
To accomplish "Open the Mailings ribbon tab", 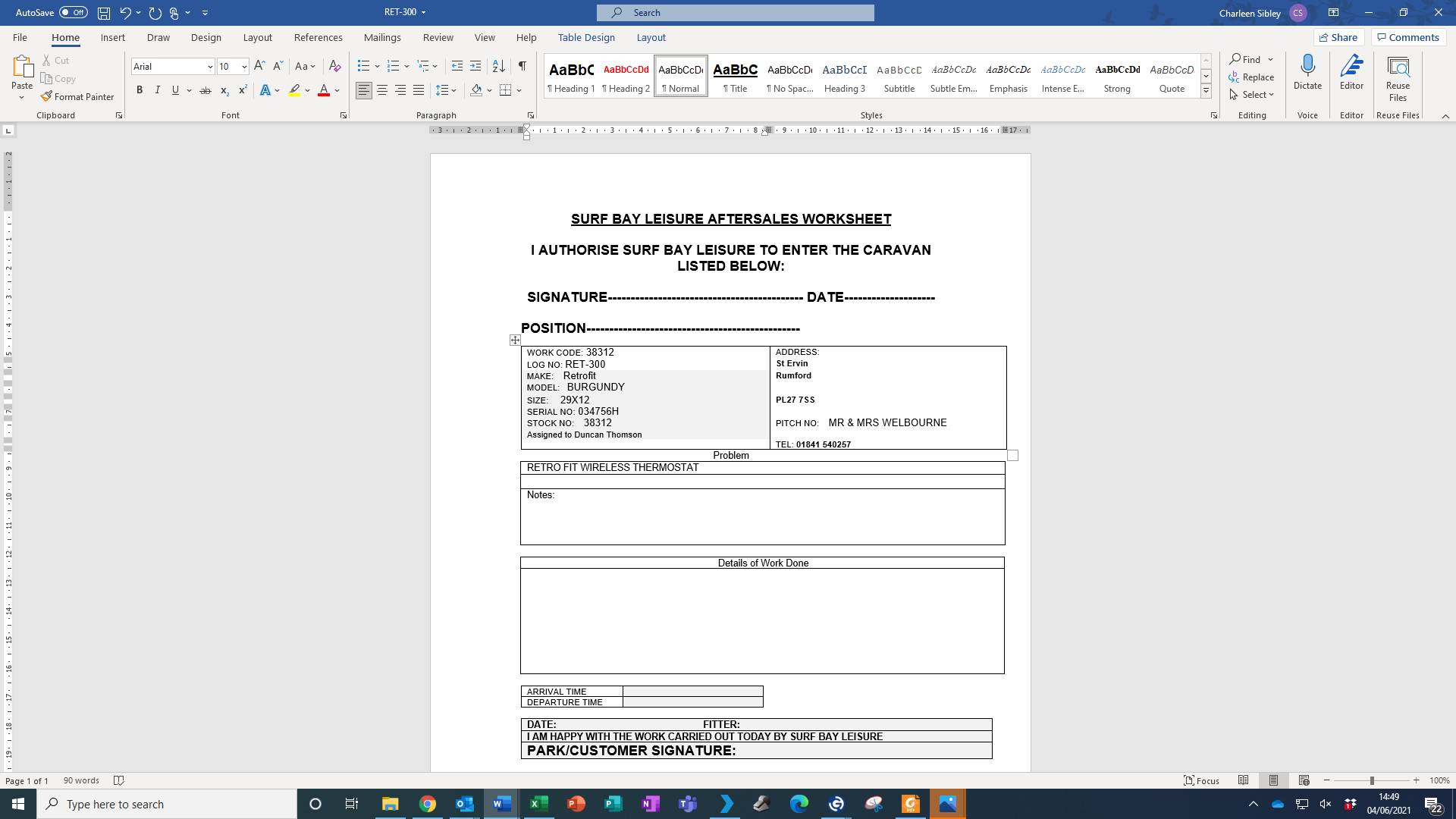I will click(x=382, y=37).
